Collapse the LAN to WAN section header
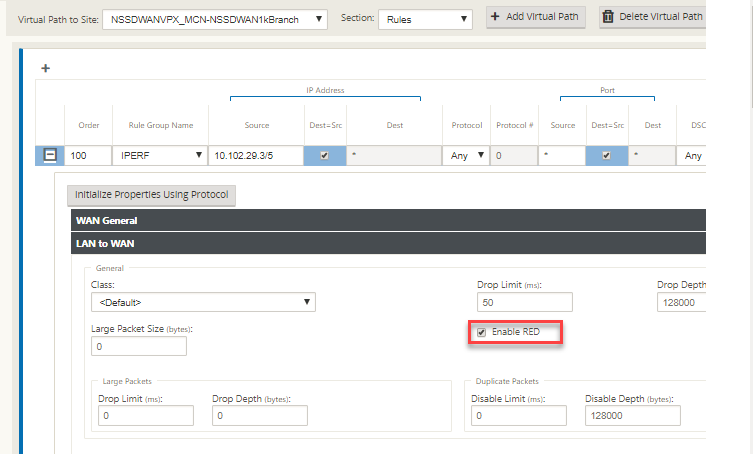 (x=389, y=244)
